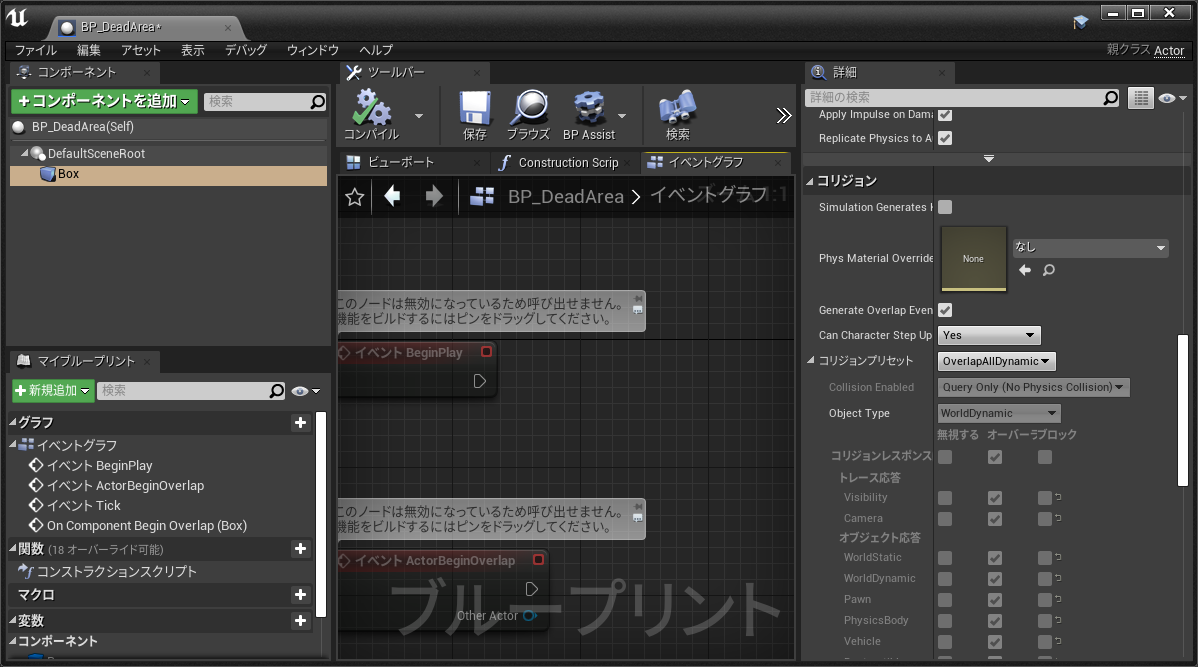Open My Blueprint view options eye
Image resolution: width=1198 pixels, height=667 pixels.
coord(305,391)
